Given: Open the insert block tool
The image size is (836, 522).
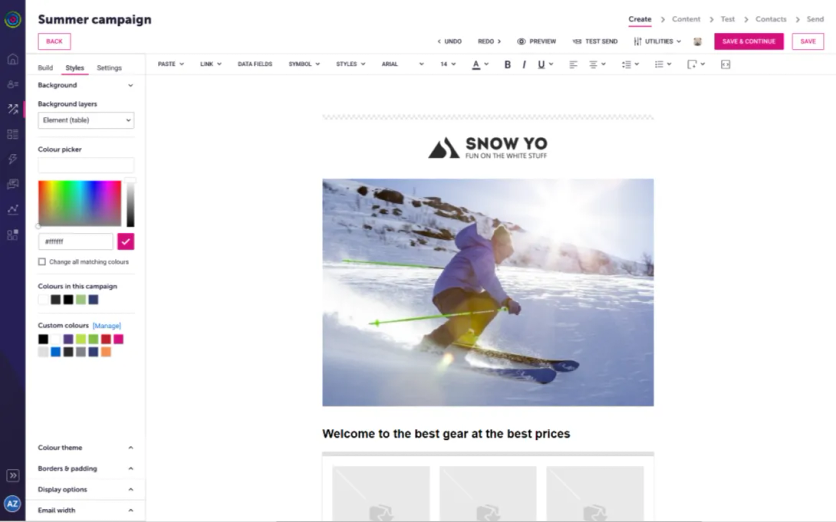Looking at the screenshot, I should 696,65.
